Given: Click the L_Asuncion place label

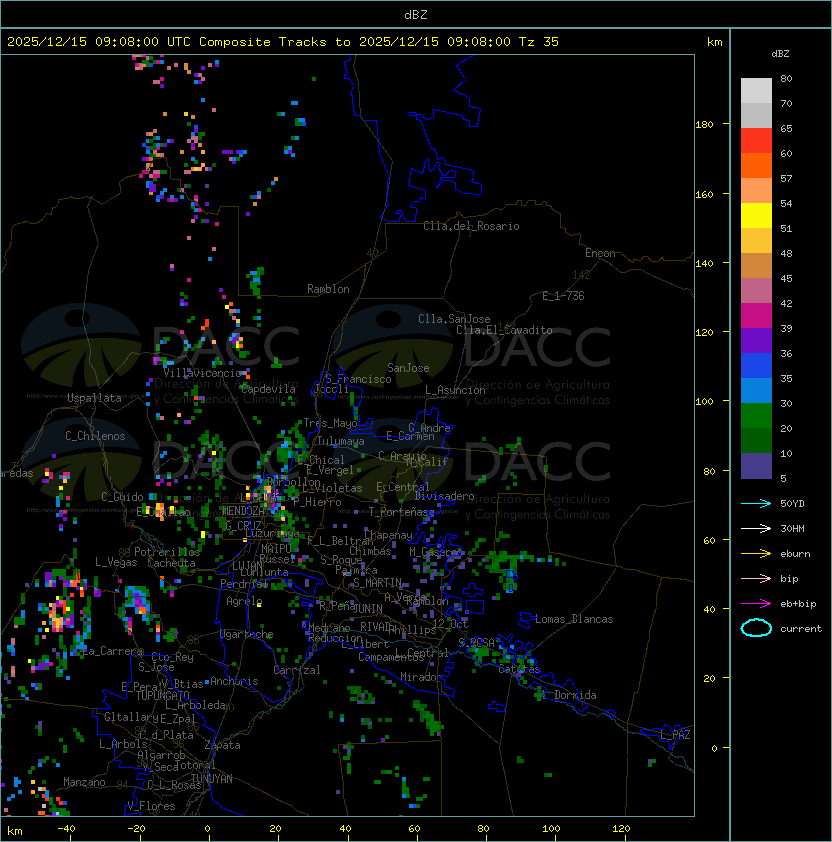Looking at the screenshot, I should pos(455,390).
